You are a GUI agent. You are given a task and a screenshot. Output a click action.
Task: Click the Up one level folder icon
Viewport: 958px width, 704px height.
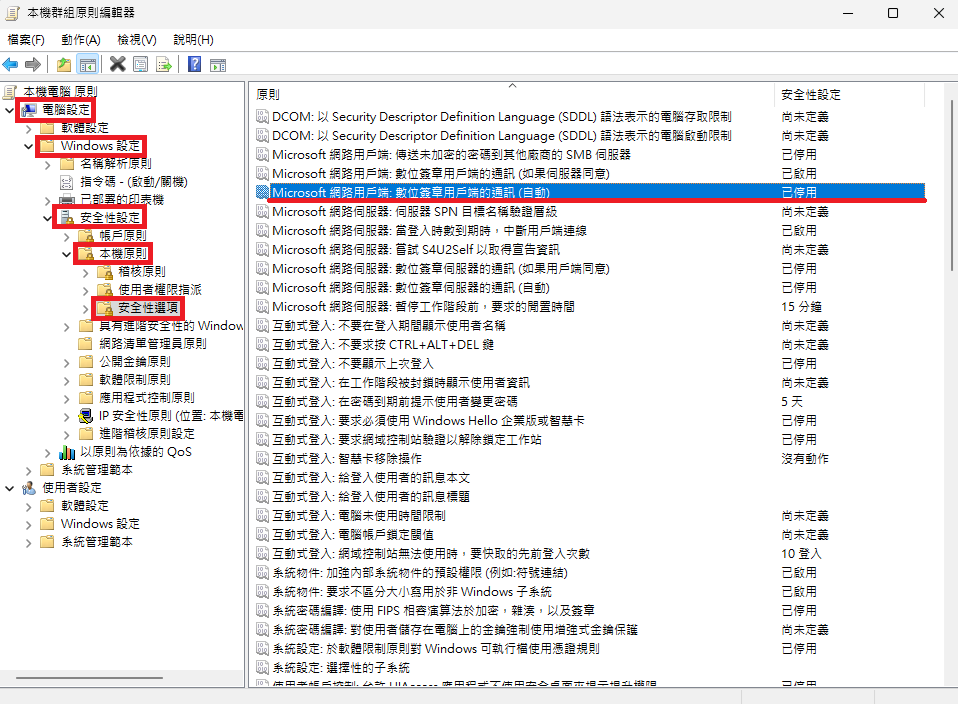[64, 65]
